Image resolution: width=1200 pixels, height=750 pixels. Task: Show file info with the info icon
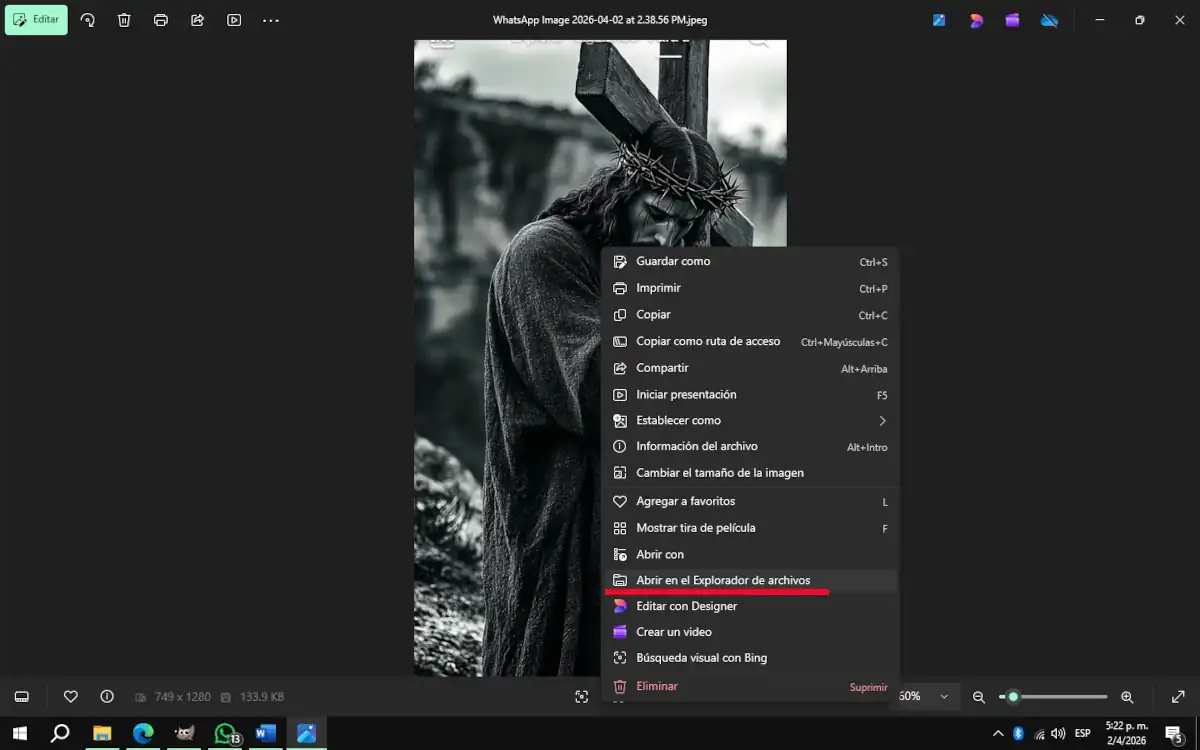pyautogui.click(x=106, y=696)
